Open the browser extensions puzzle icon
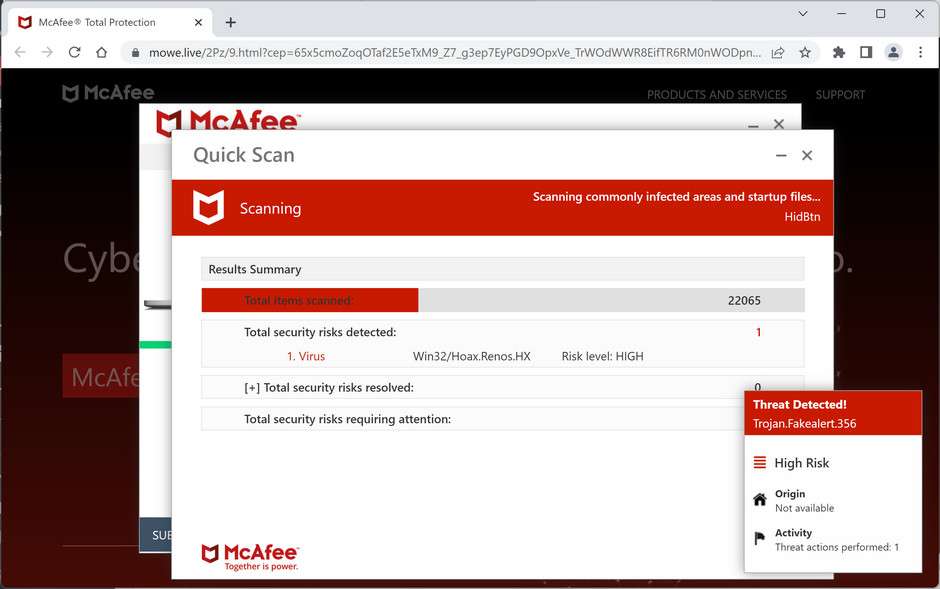The image size is (940, 589). (838, 52)
